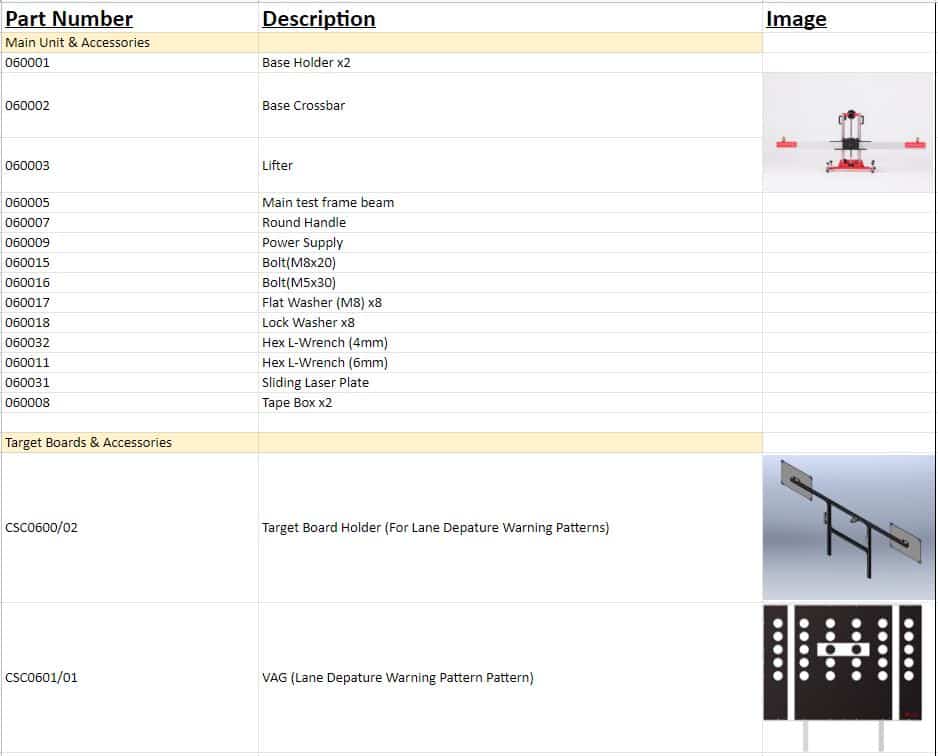Select part number CSC0601/01 cell
This screenshot has height=756, width=938.
pyautogui.click(x=129, y=678)
